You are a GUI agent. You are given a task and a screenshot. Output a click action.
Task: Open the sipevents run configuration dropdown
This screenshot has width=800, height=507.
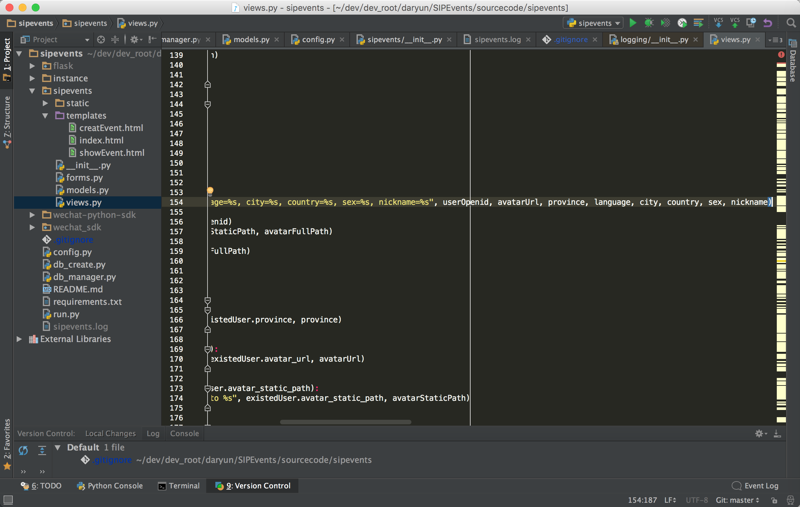pyautogui.click(x=593, y=22)
